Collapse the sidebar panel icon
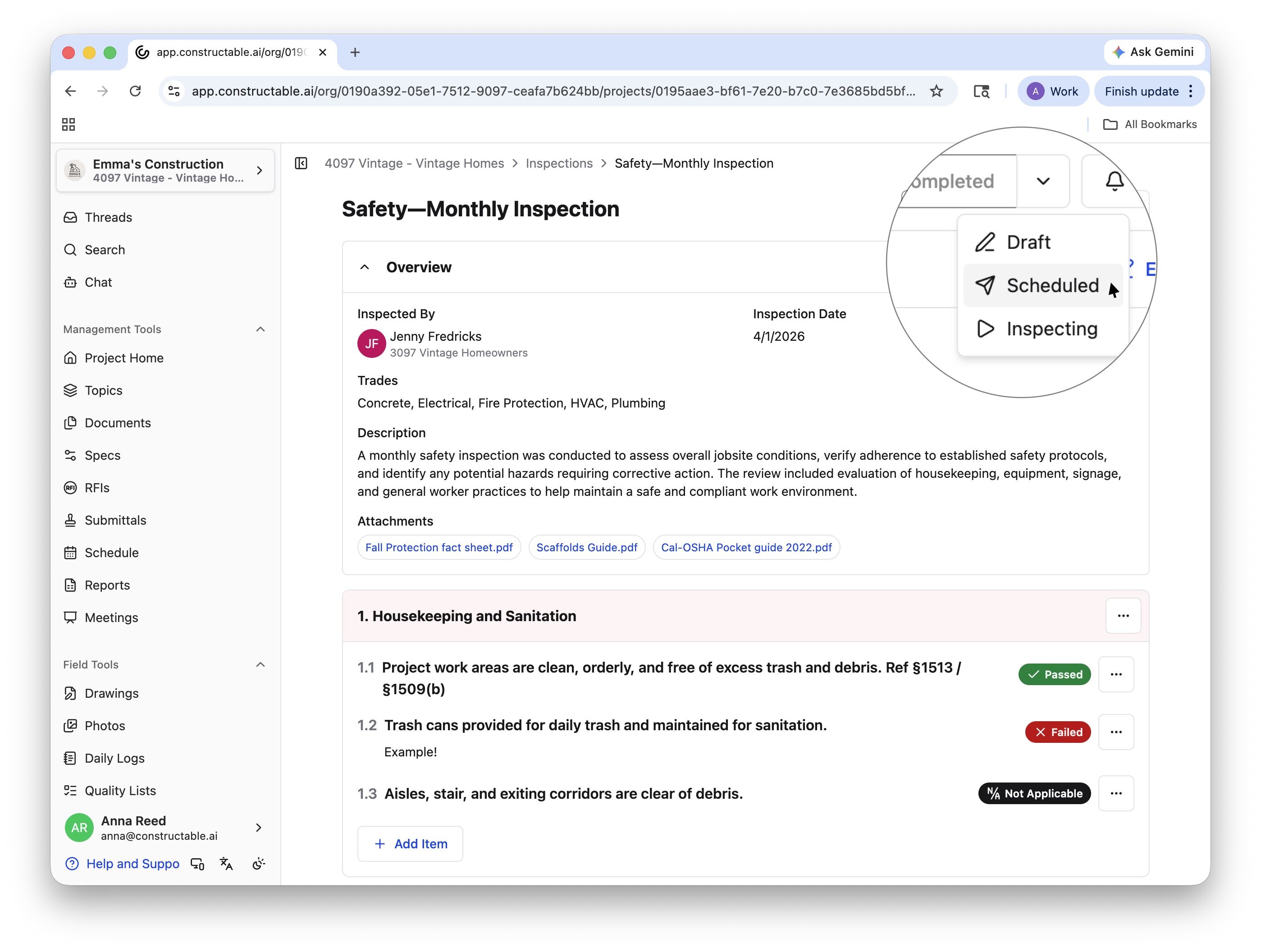The width and height of the screenshot is (1261, 952). click(301, 164)
